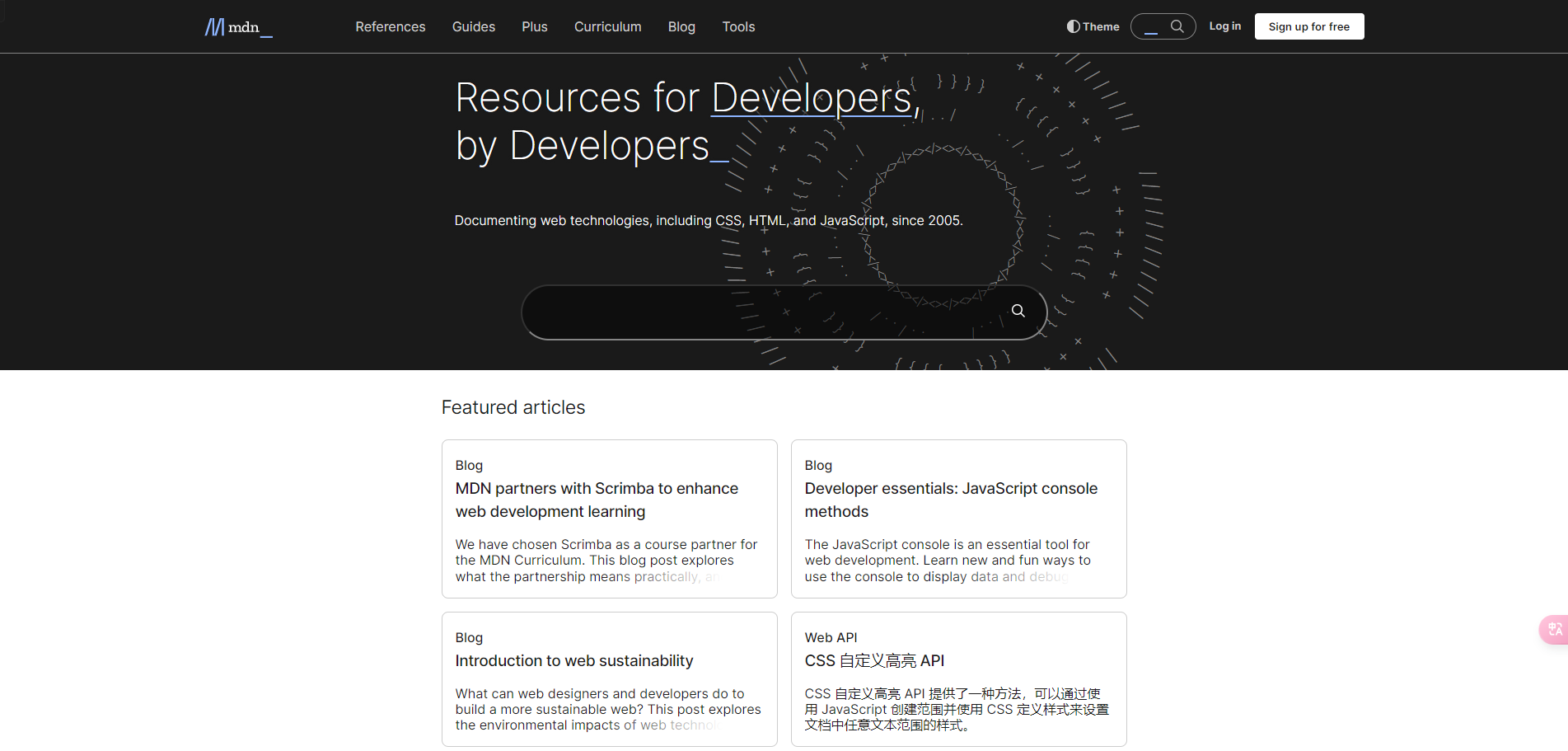Open the Theme switcher
Image resolution: width=1568 pixels, height=751 pixels.
[x=1093, y=26]
